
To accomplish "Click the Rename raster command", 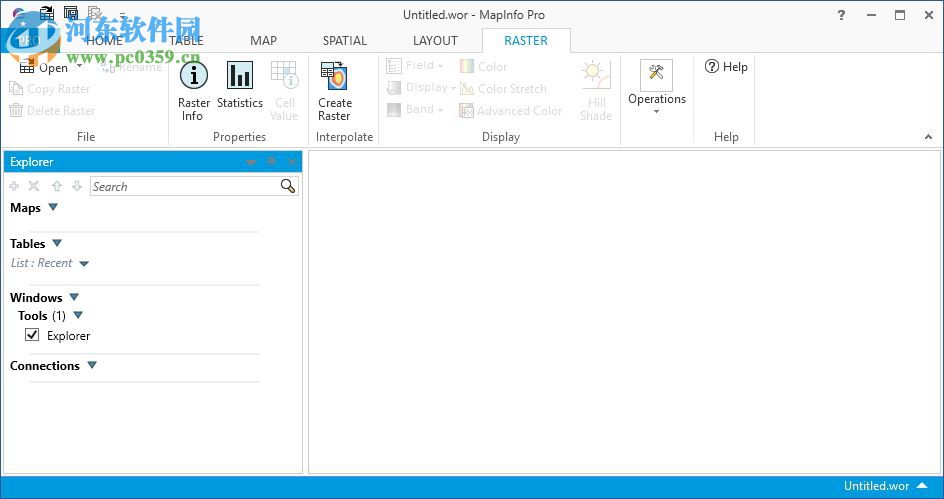I will pos(132,67).
